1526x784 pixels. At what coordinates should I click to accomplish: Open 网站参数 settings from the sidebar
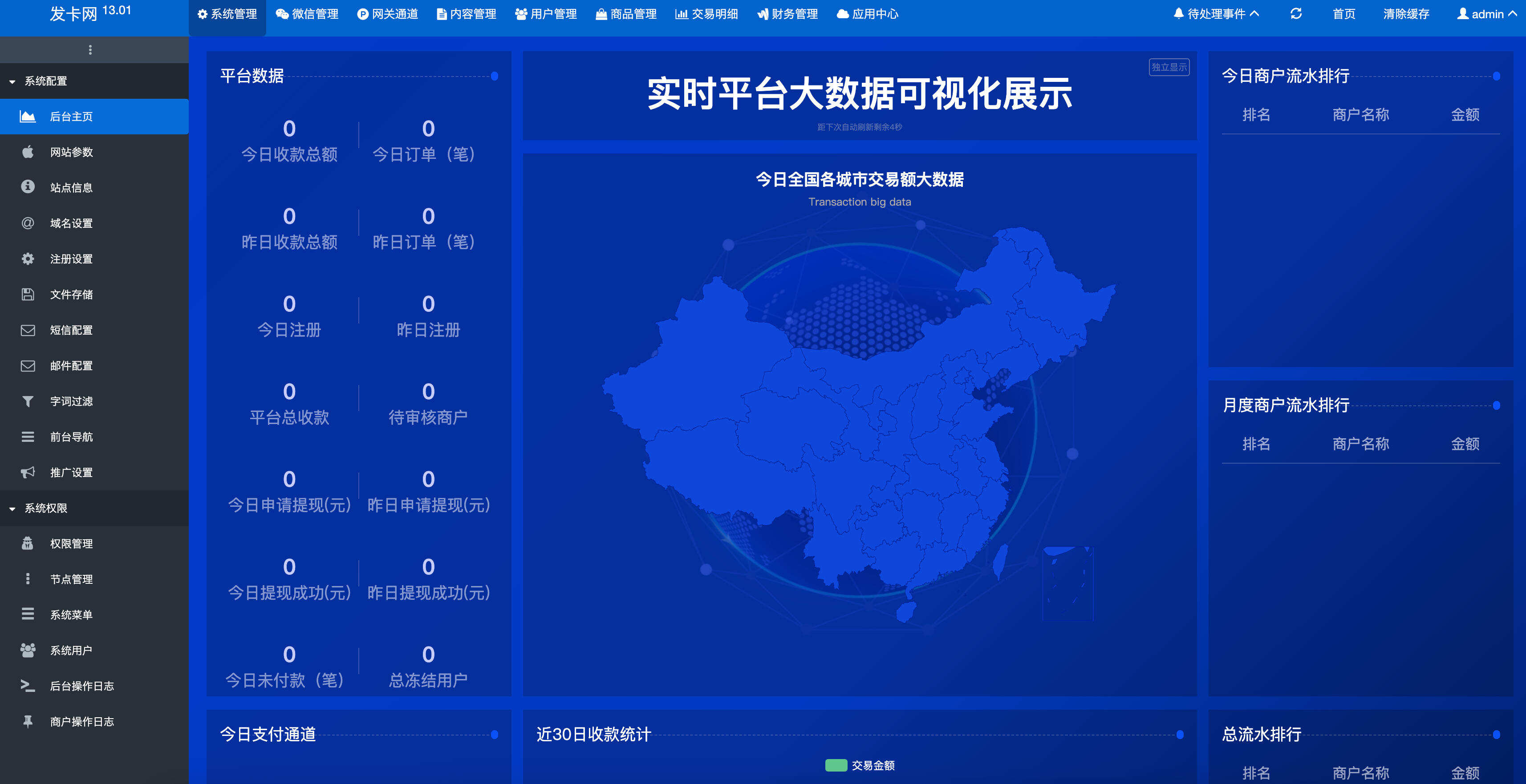pyautogui.click(x=71, y=152)
